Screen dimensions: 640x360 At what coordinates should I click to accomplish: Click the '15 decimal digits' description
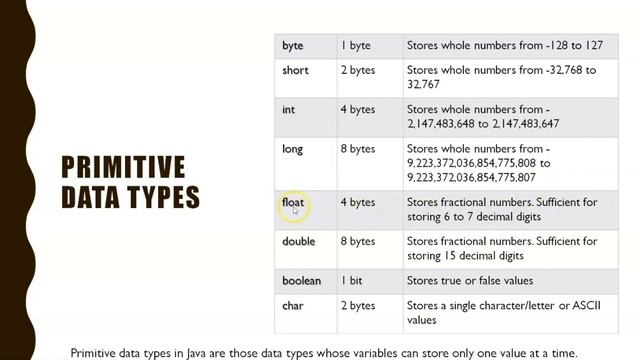pos(502,249)
